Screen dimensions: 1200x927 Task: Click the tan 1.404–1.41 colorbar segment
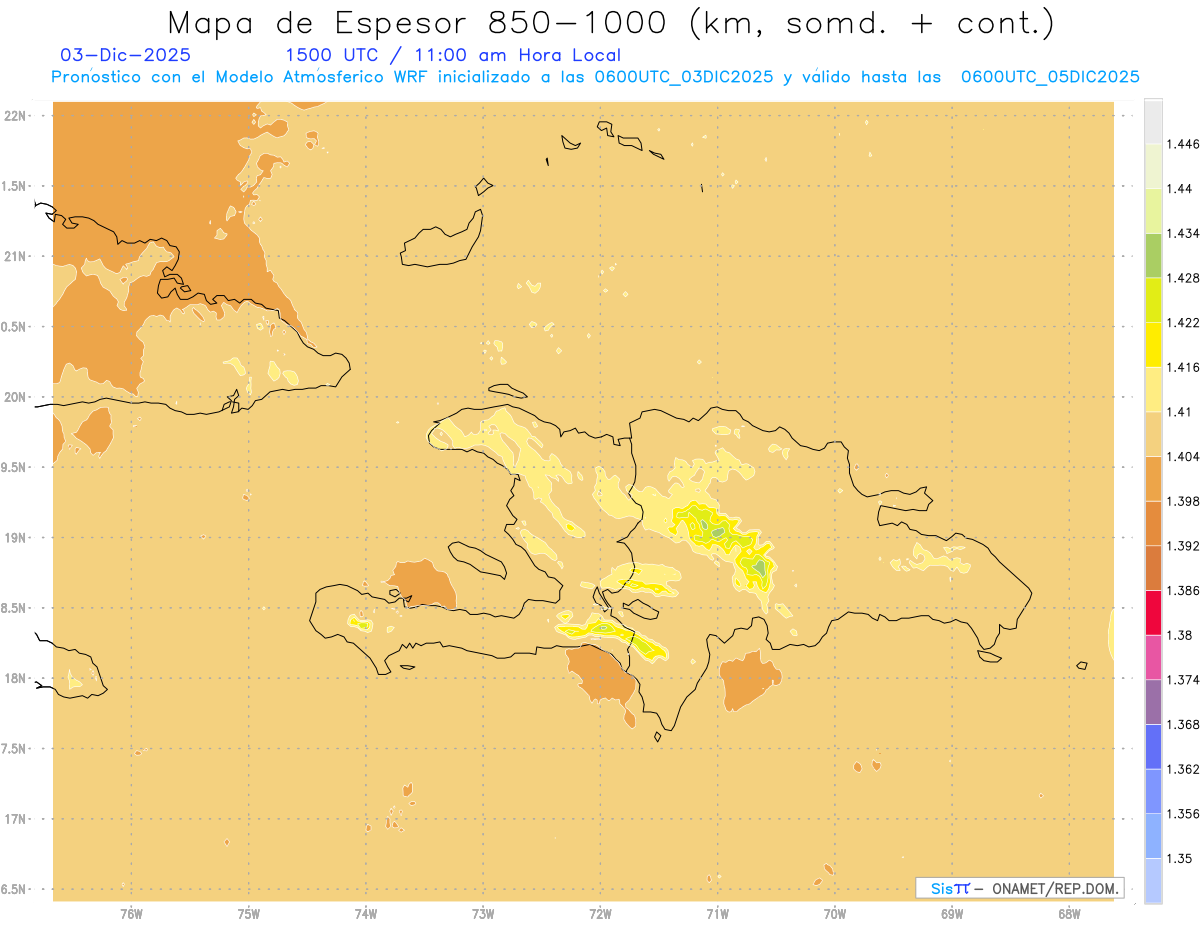[x=1153, y=433]
